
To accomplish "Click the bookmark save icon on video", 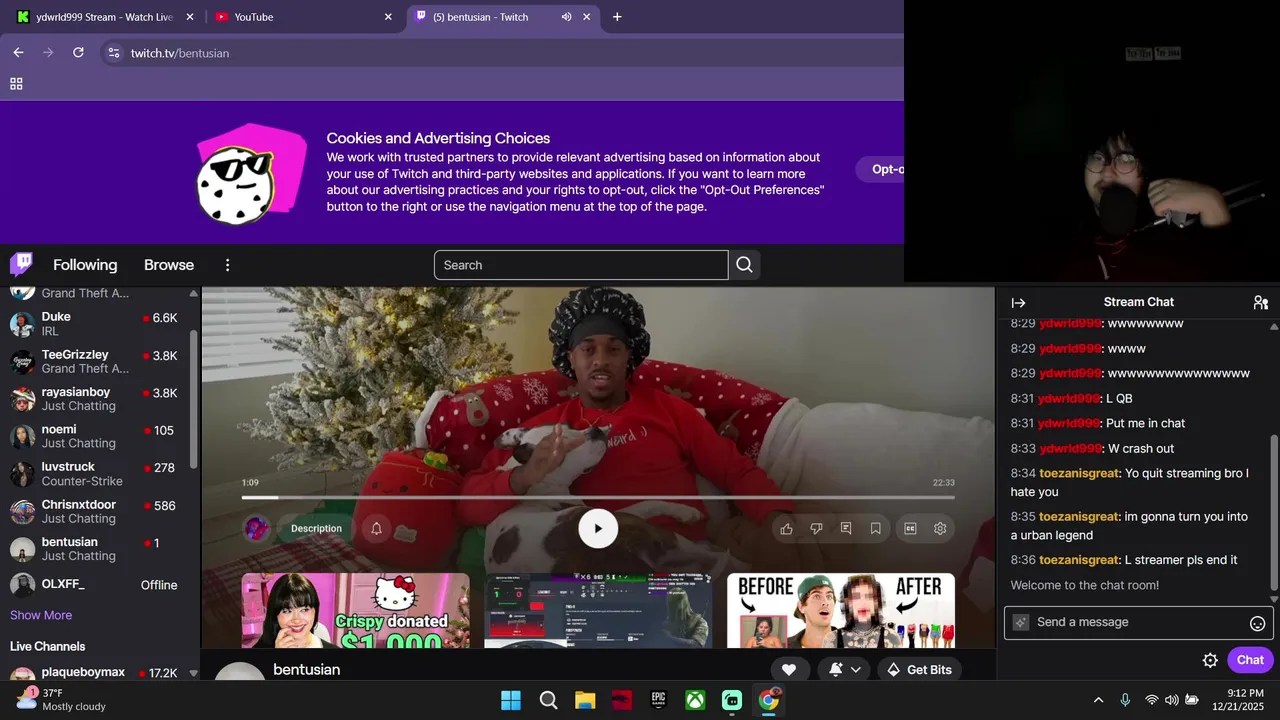I will coord(876,529).
